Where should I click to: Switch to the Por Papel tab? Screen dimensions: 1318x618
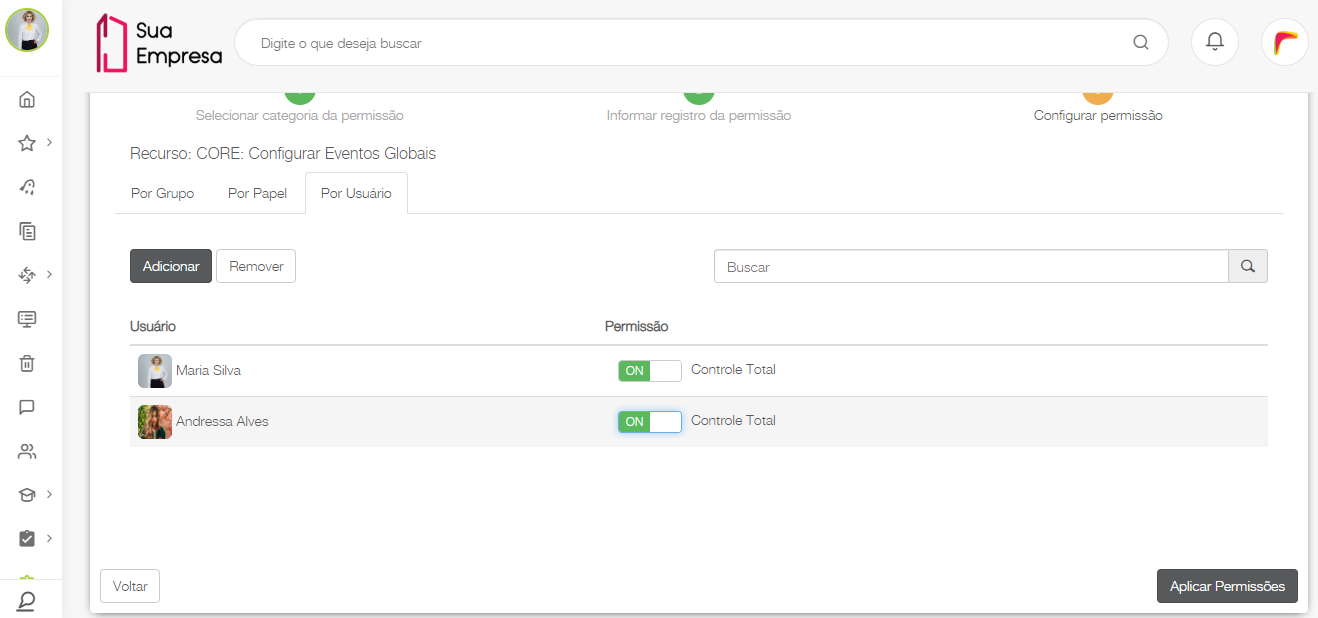(257, 193)
